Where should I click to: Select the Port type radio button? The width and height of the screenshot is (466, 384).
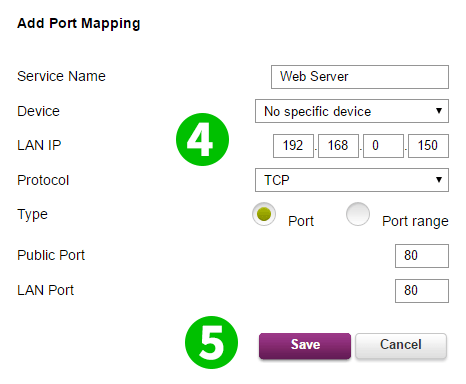[x=264, y=214]
